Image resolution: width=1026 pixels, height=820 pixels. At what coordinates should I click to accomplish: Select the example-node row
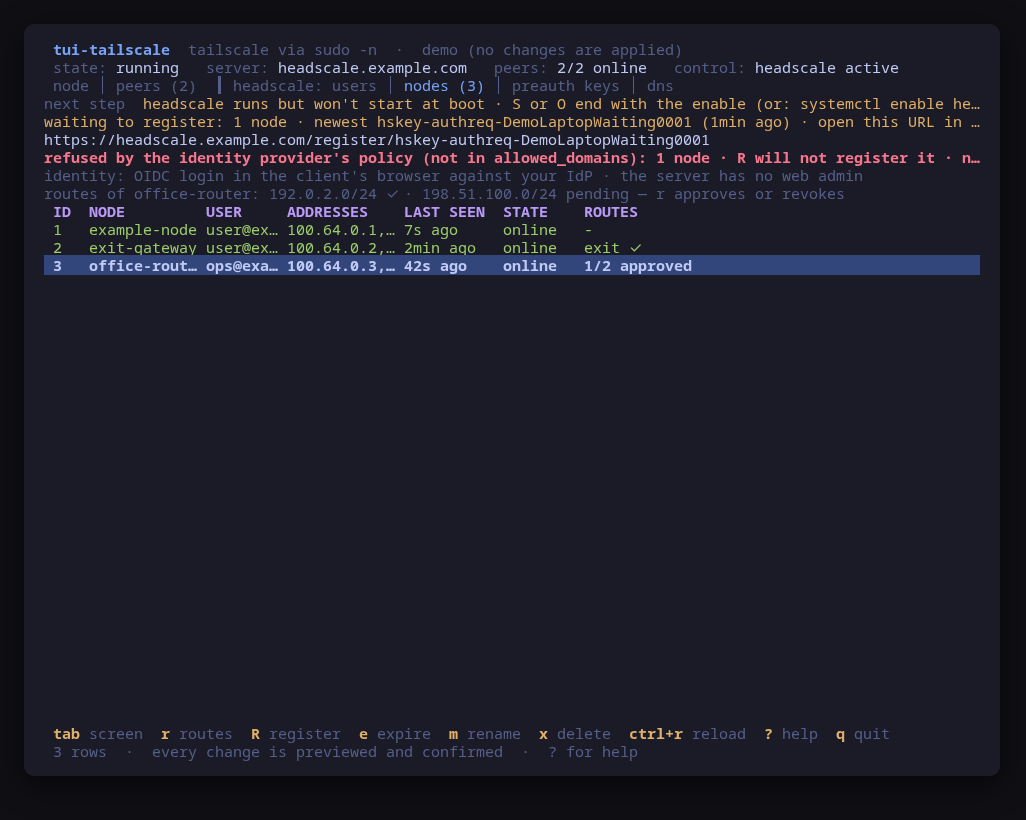point(512,230)
